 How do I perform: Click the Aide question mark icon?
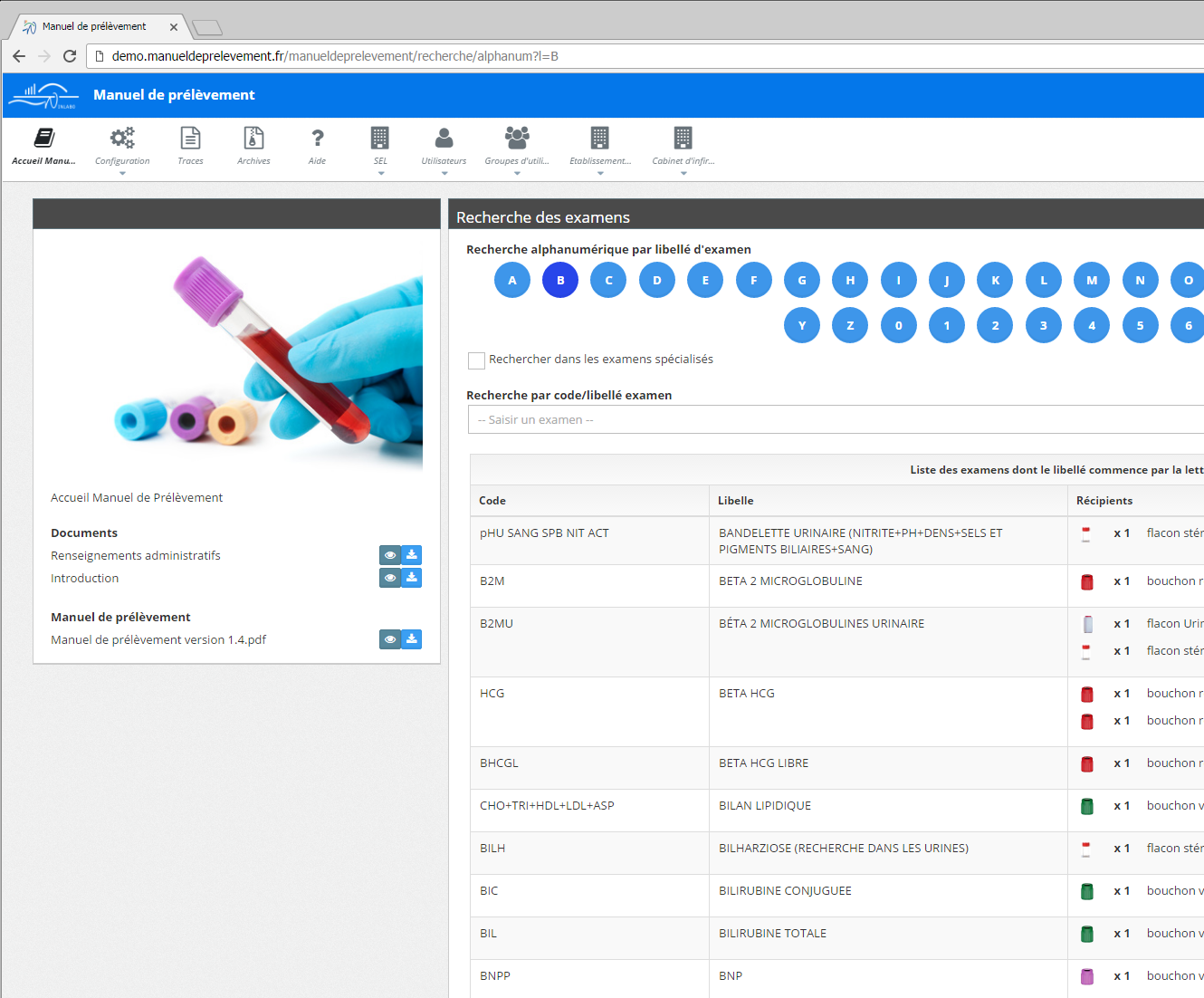click(317, 139)
